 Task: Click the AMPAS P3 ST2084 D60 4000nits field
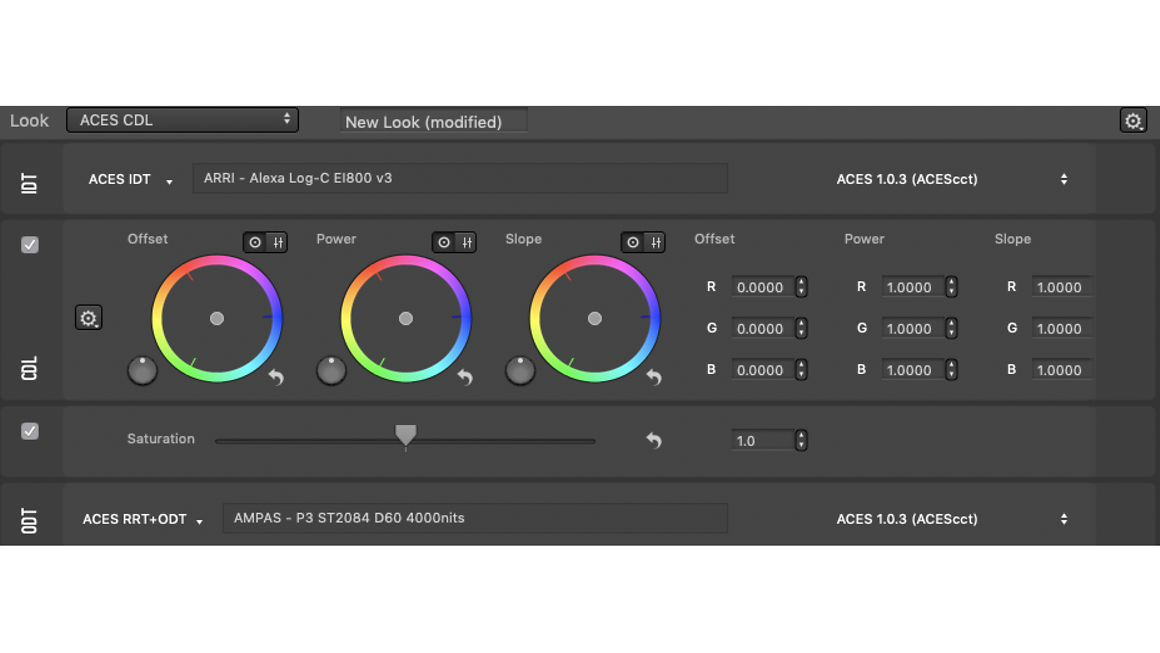tap(475, 518)
